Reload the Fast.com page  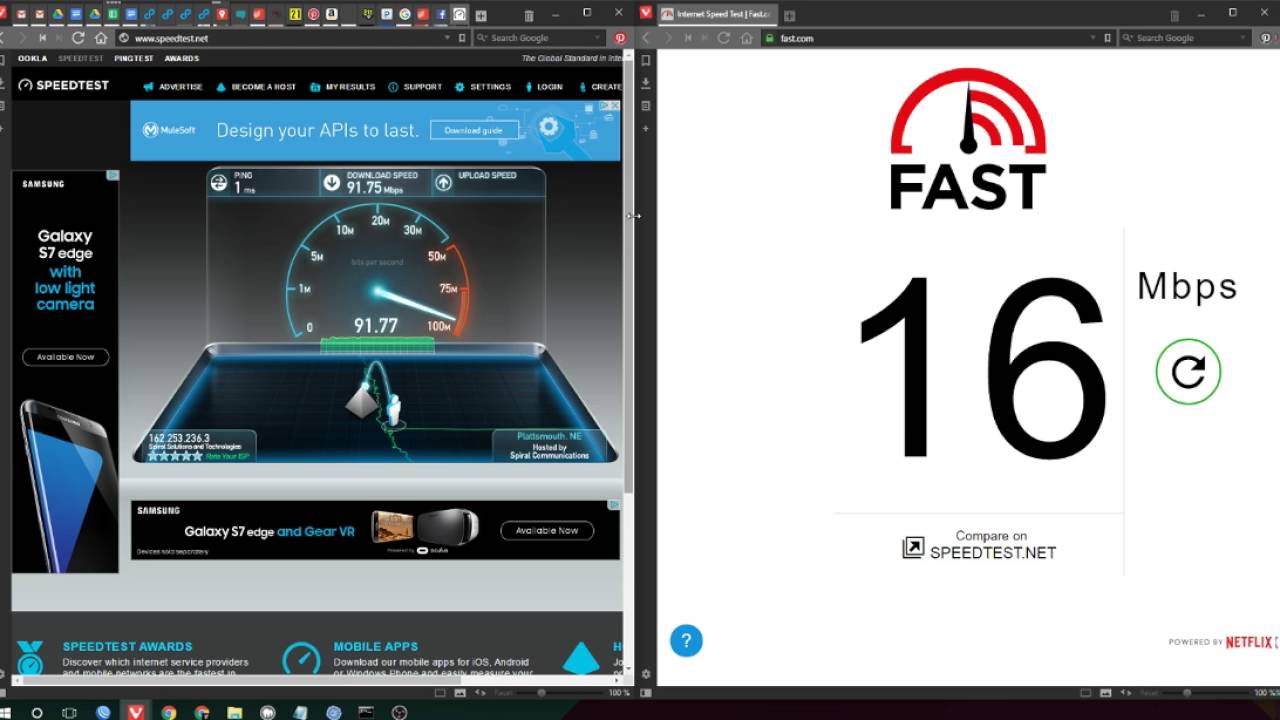click(x=724, y=38)
